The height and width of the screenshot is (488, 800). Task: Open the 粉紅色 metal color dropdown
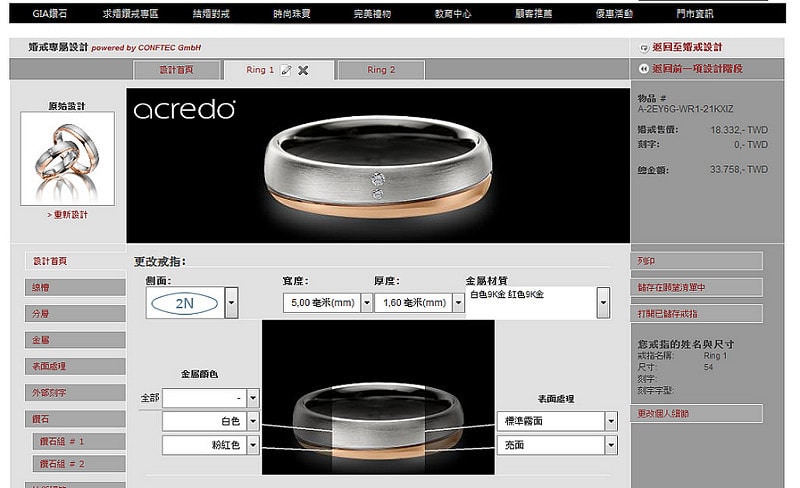(x=254, y=446)
